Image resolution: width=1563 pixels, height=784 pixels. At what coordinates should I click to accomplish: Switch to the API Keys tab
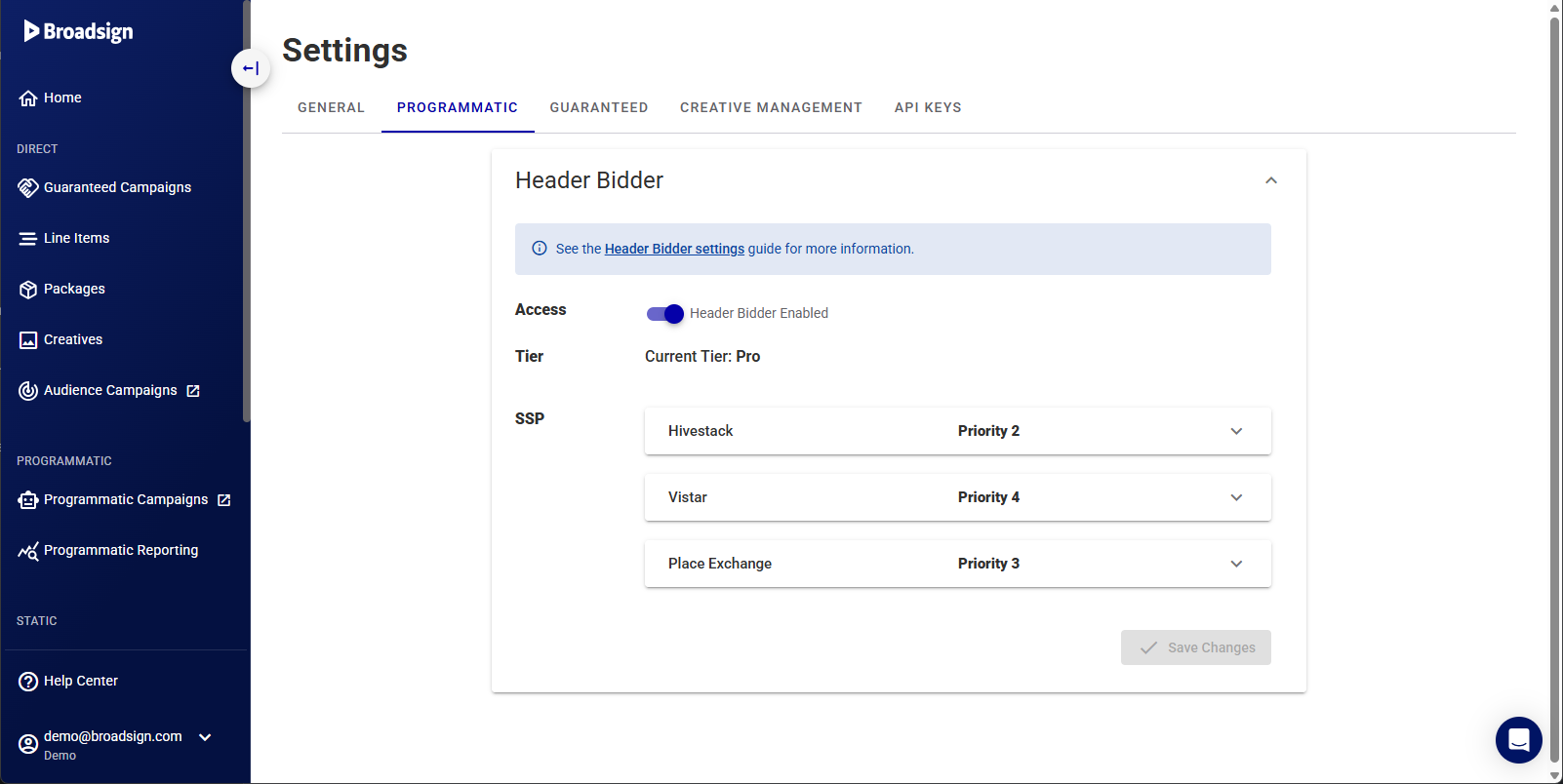pyautogui.click(x=927, y=107)
